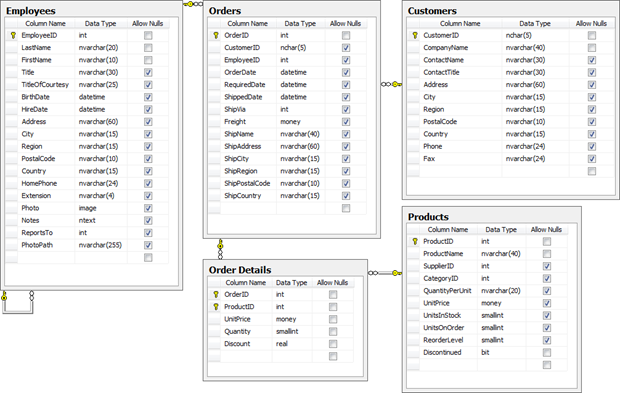Select the HomePhone column in Employees
This screenshot has height=393, width=620.
point(39,183)
